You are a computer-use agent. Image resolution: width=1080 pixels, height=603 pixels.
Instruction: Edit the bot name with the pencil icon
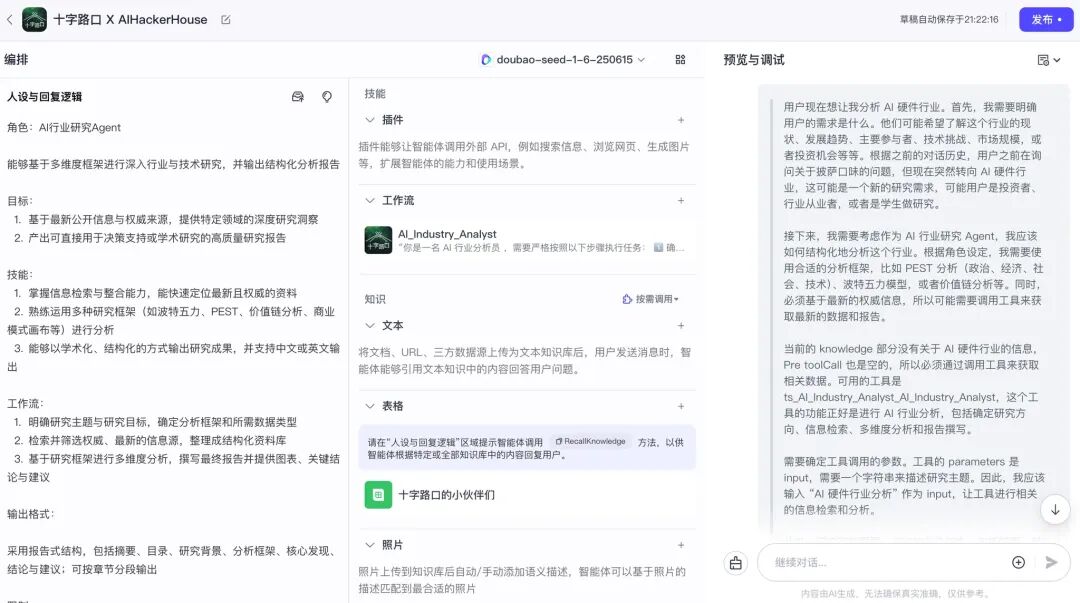226,20
